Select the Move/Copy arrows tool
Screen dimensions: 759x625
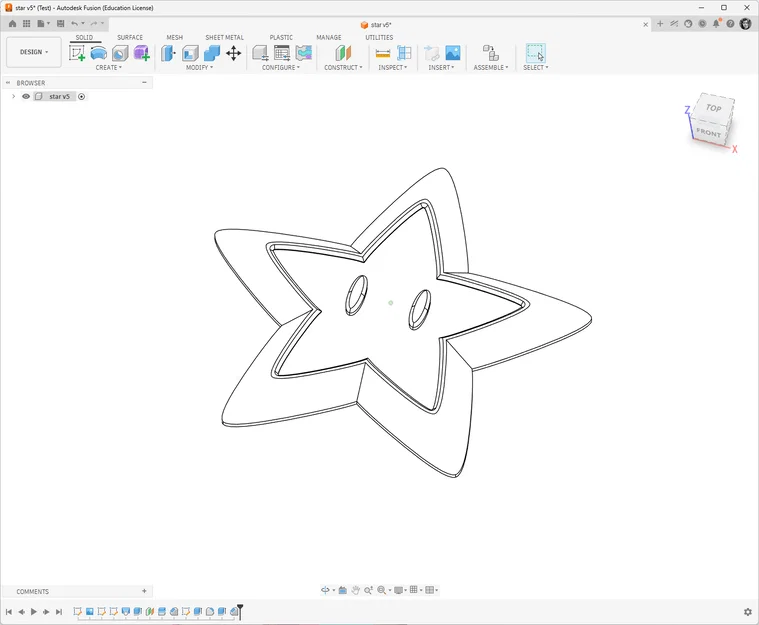[233, 53]
